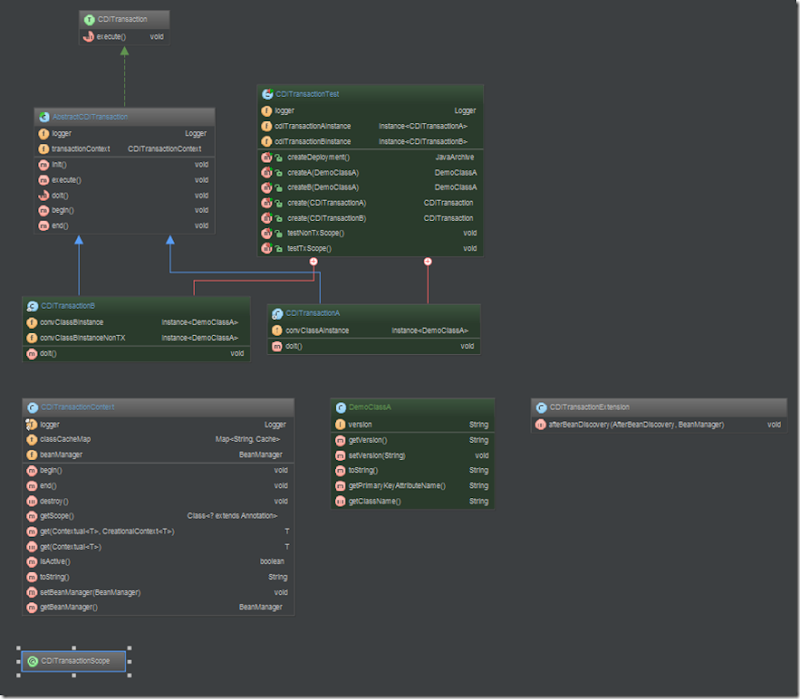Viewport: 800px width, 699px height.
Task: Select the CDITransactionExtension node title
Action: tap(589, 407)
